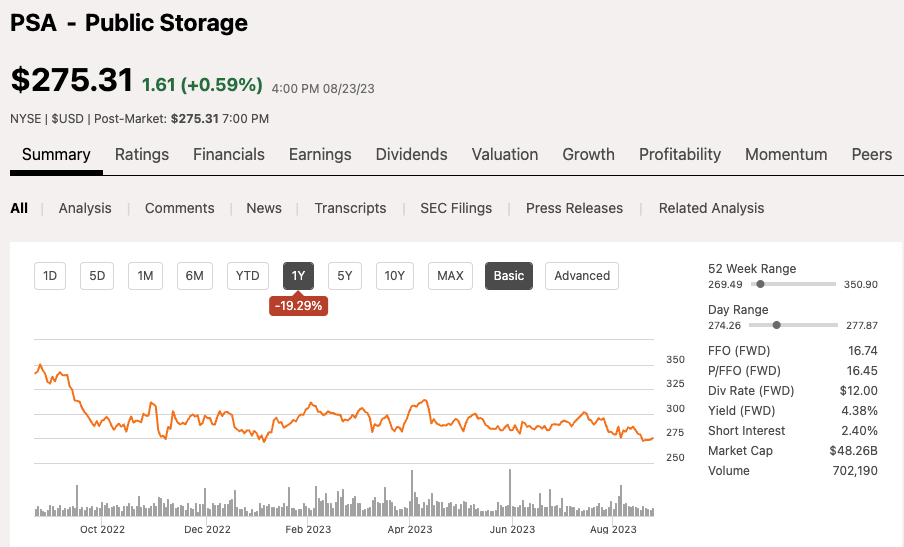Image resolution: width=904 pixels, height=547 pixels.
Task: Select the All filter
Action: click(19, 208)
